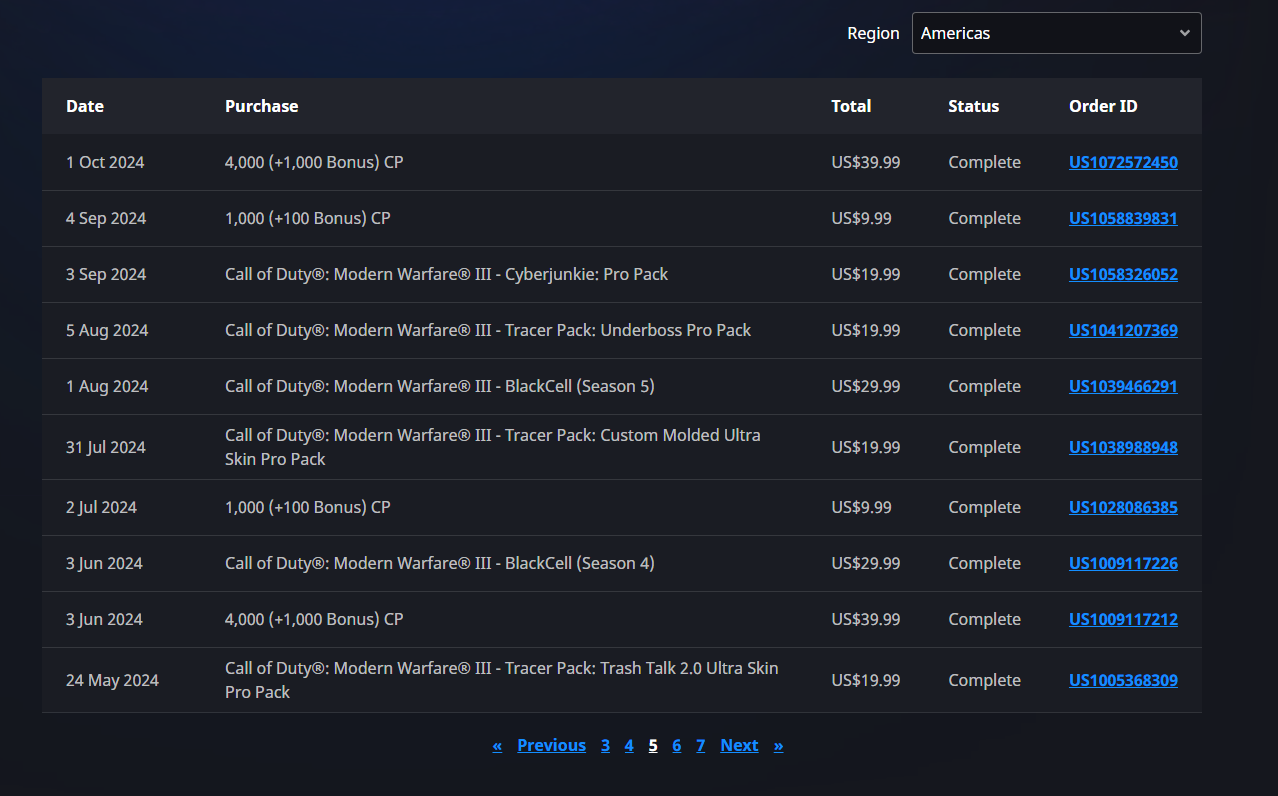Select the 5 Aug 2024 date cell
The image size is (1278, 796).
[107, 330]
